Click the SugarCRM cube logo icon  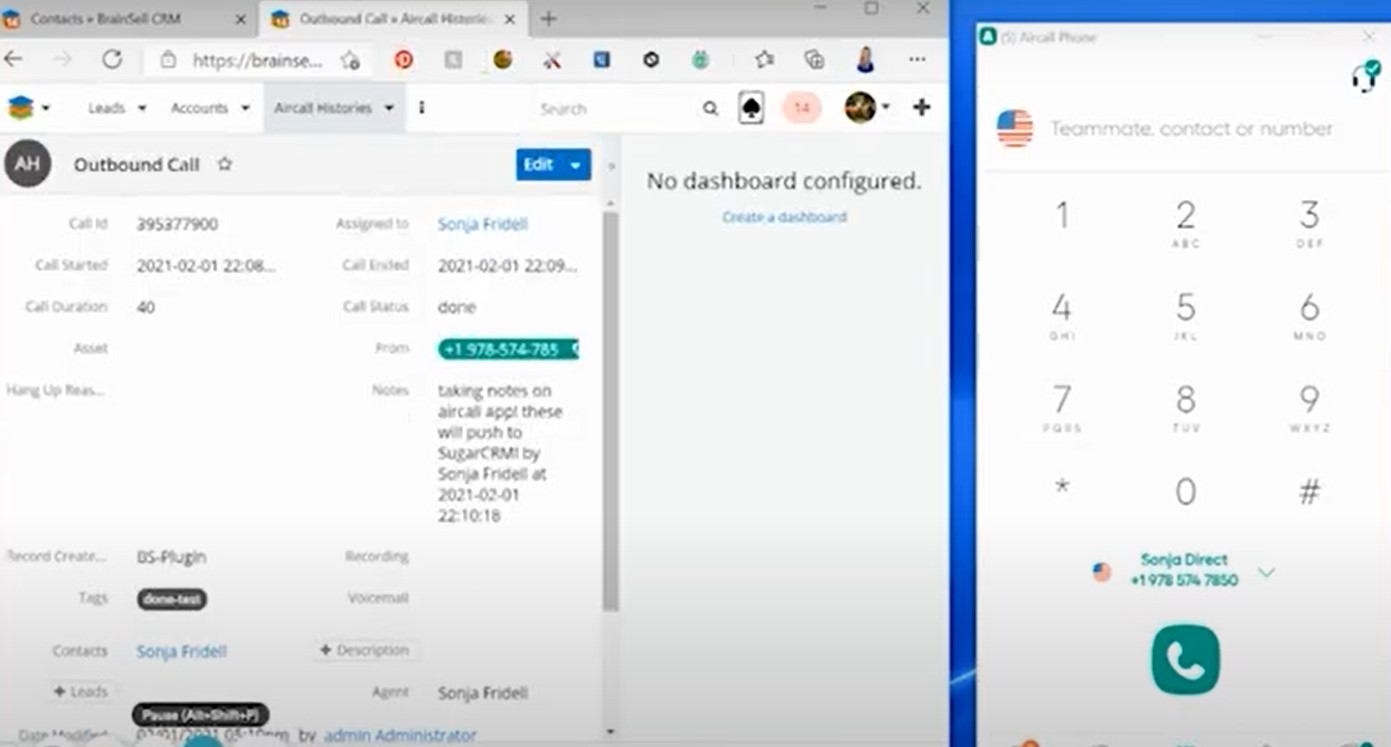[x=20, y=108]
